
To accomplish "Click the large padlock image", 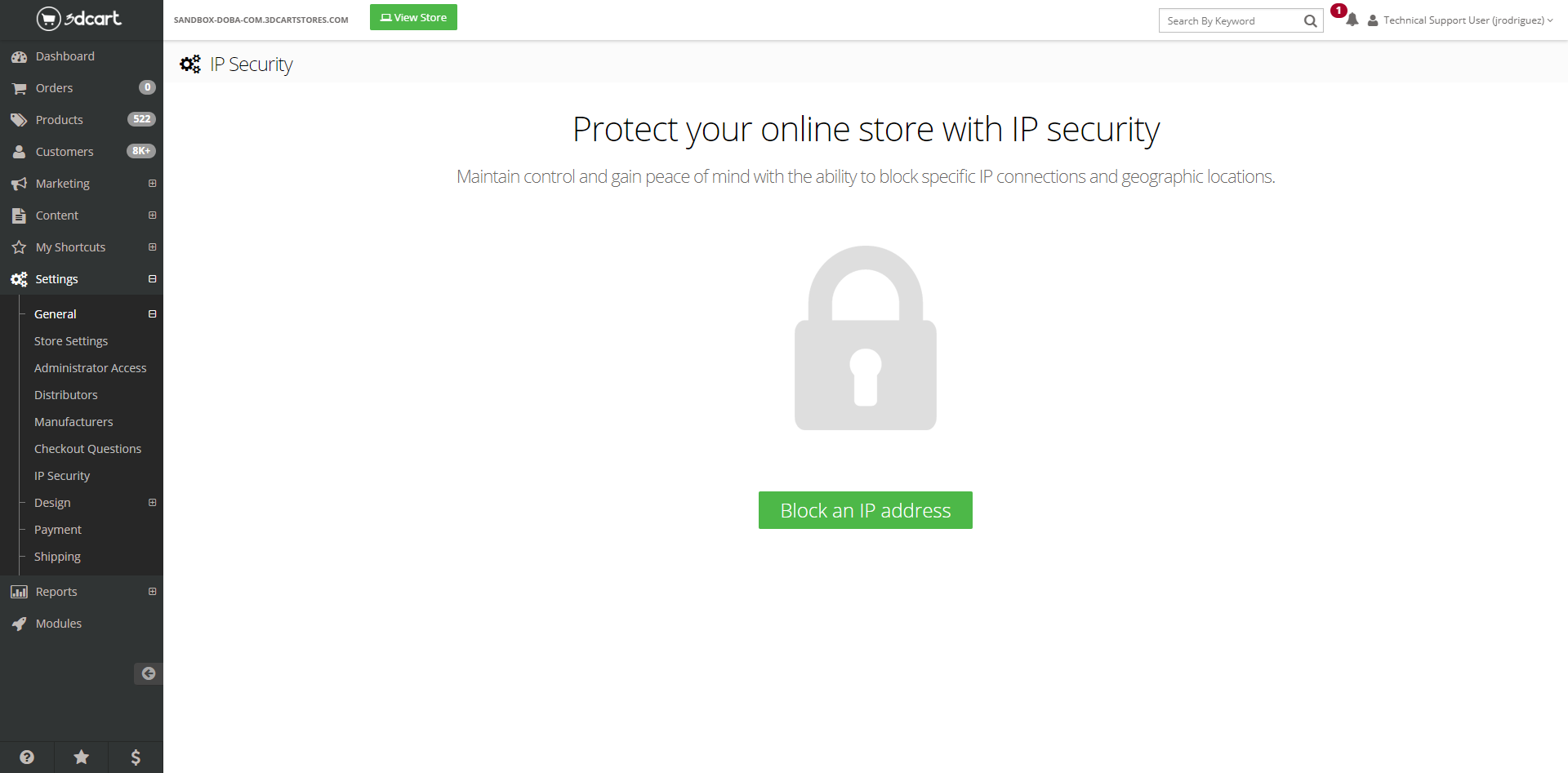I will tap(865, 338).
